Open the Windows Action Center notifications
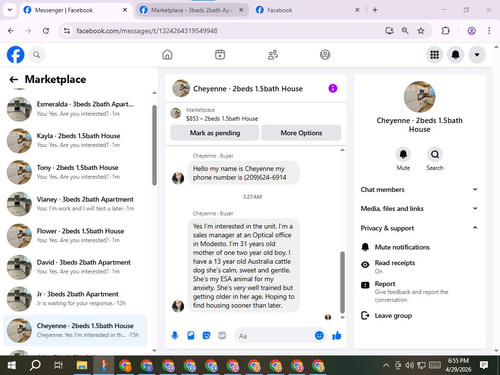 [x=484, y=365]
